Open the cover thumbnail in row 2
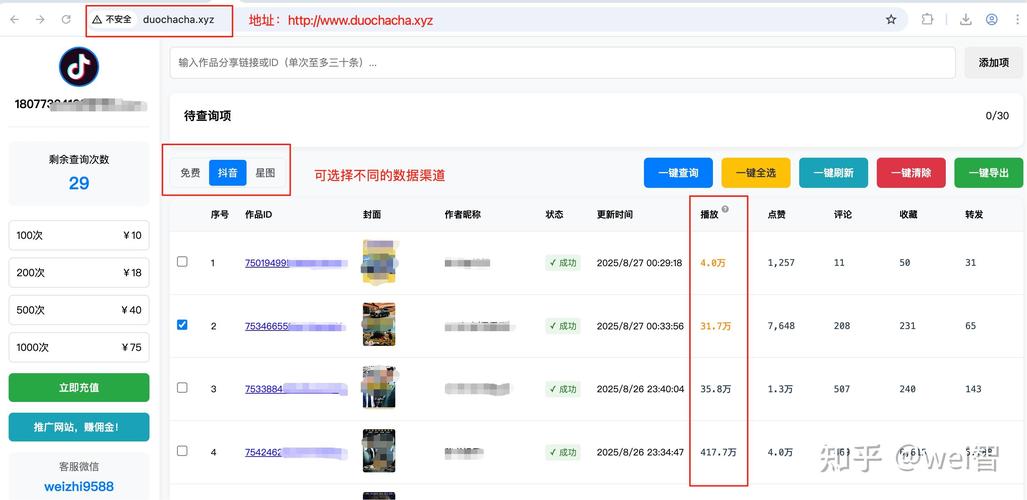This screenshot has height=500, width=1027. click(379, 325)
